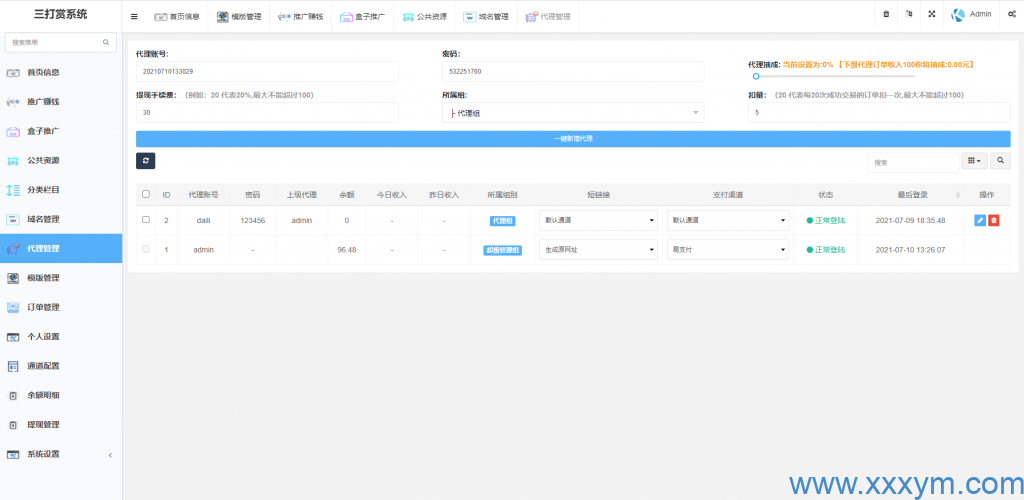Click the refresh table button
This screenshot has width=1024, height=500.
(x=146, y=160)
